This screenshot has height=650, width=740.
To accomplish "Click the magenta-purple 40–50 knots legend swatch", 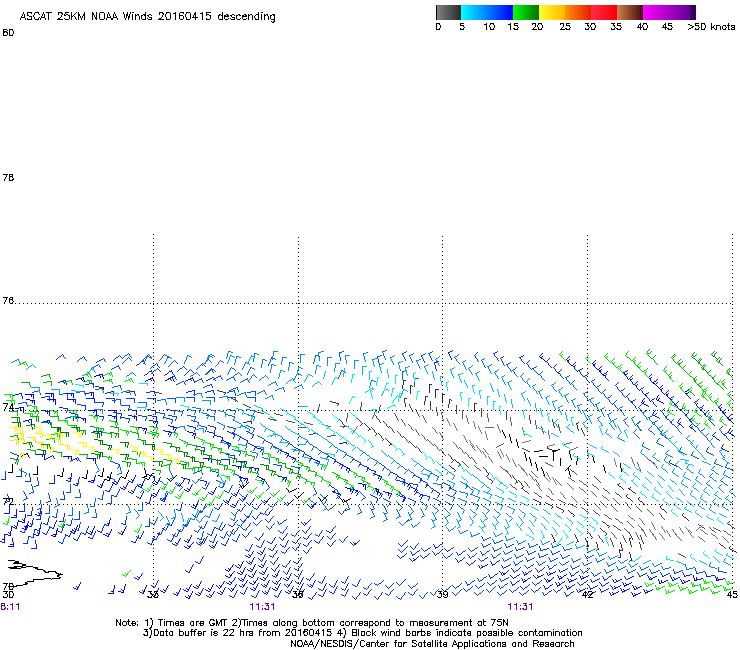I will 669,12.
